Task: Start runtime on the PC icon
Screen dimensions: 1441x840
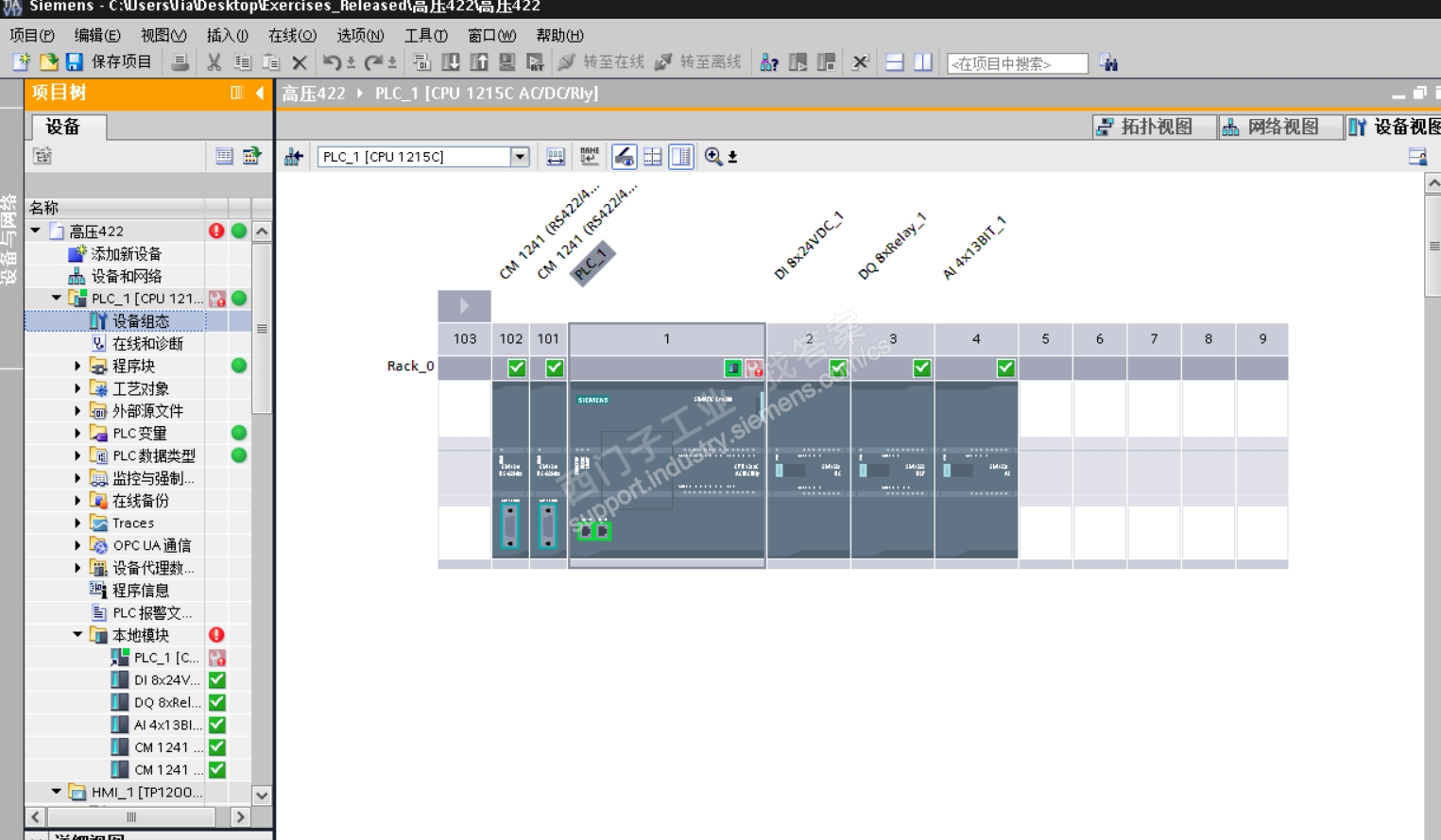Action: [536, 62]
